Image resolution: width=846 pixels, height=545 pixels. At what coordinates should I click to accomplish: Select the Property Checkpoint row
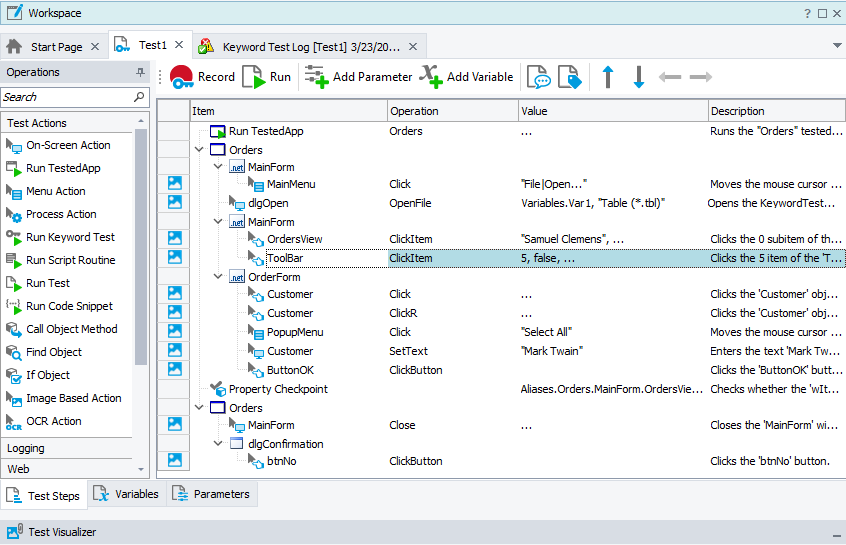tap(278, 389)
